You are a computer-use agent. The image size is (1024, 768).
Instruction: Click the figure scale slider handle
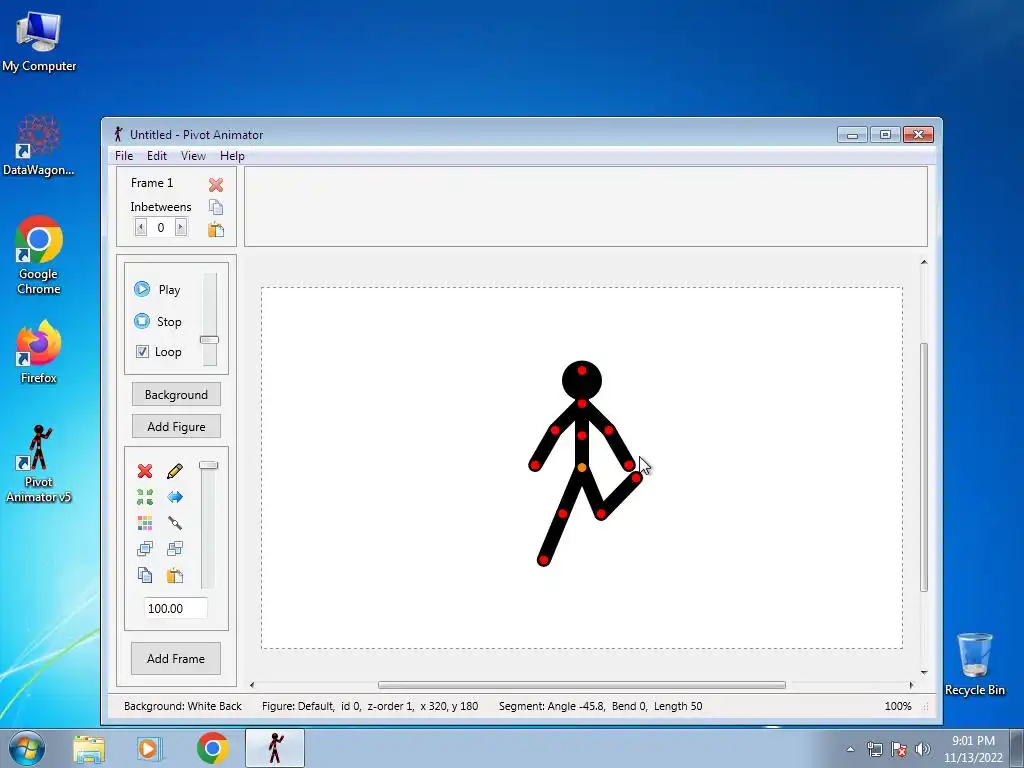pos(208,465)
